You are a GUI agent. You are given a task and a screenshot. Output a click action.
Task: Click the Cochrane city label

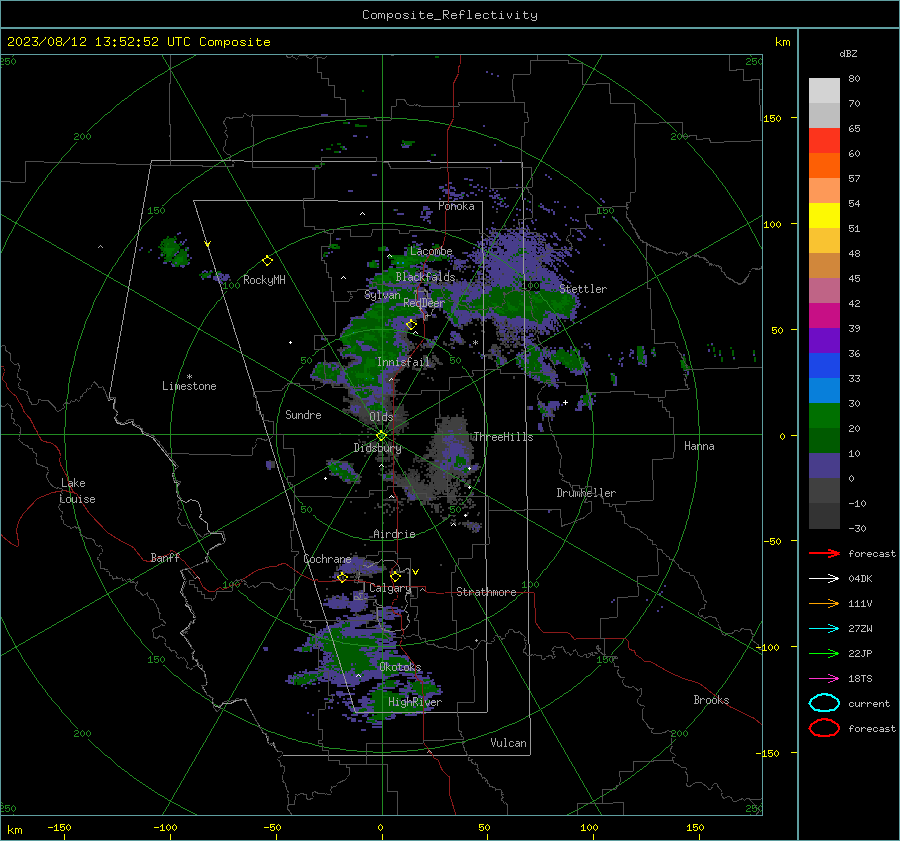pos(327,559)
